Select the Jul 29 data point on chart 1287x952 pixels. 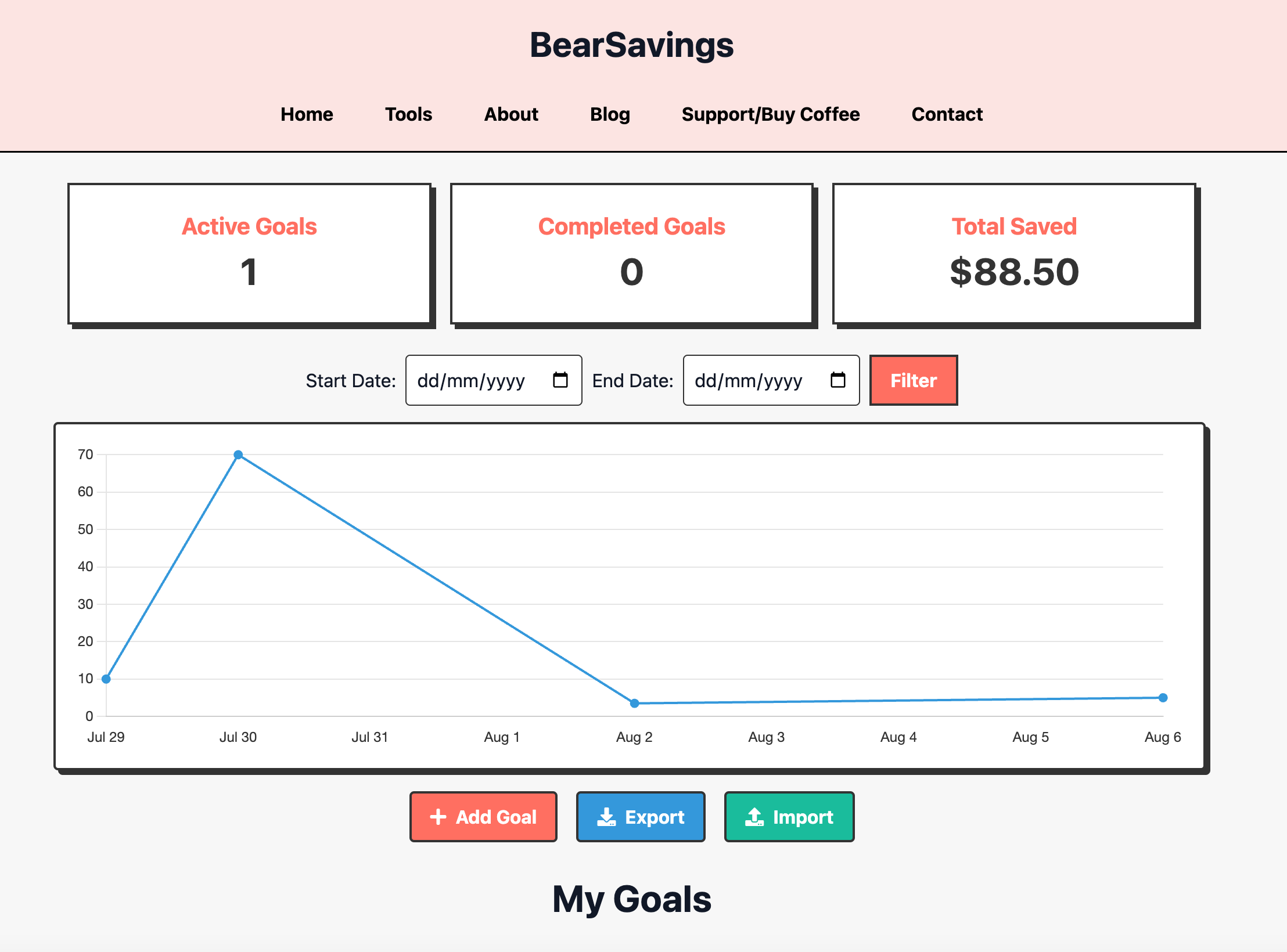point(105,678)
